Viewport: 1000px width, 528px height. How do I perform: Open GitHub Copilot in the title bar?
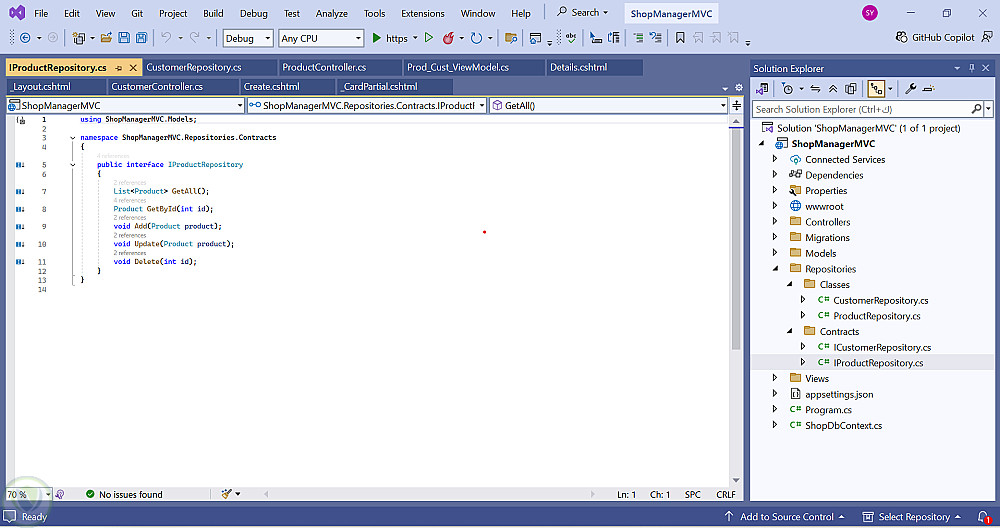point(935,37)
